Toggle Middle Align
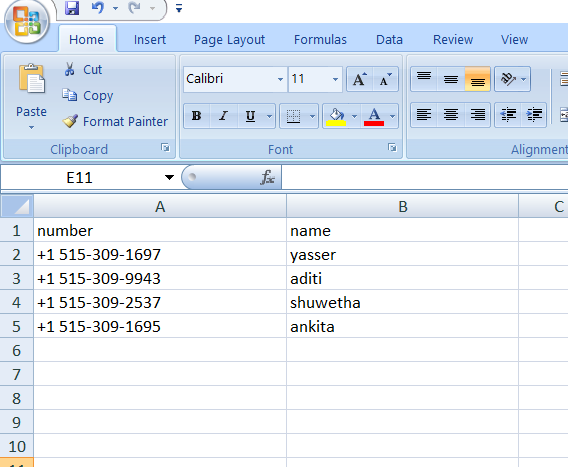The height and width of the screenshot is (467, 568). coord(451,79)
